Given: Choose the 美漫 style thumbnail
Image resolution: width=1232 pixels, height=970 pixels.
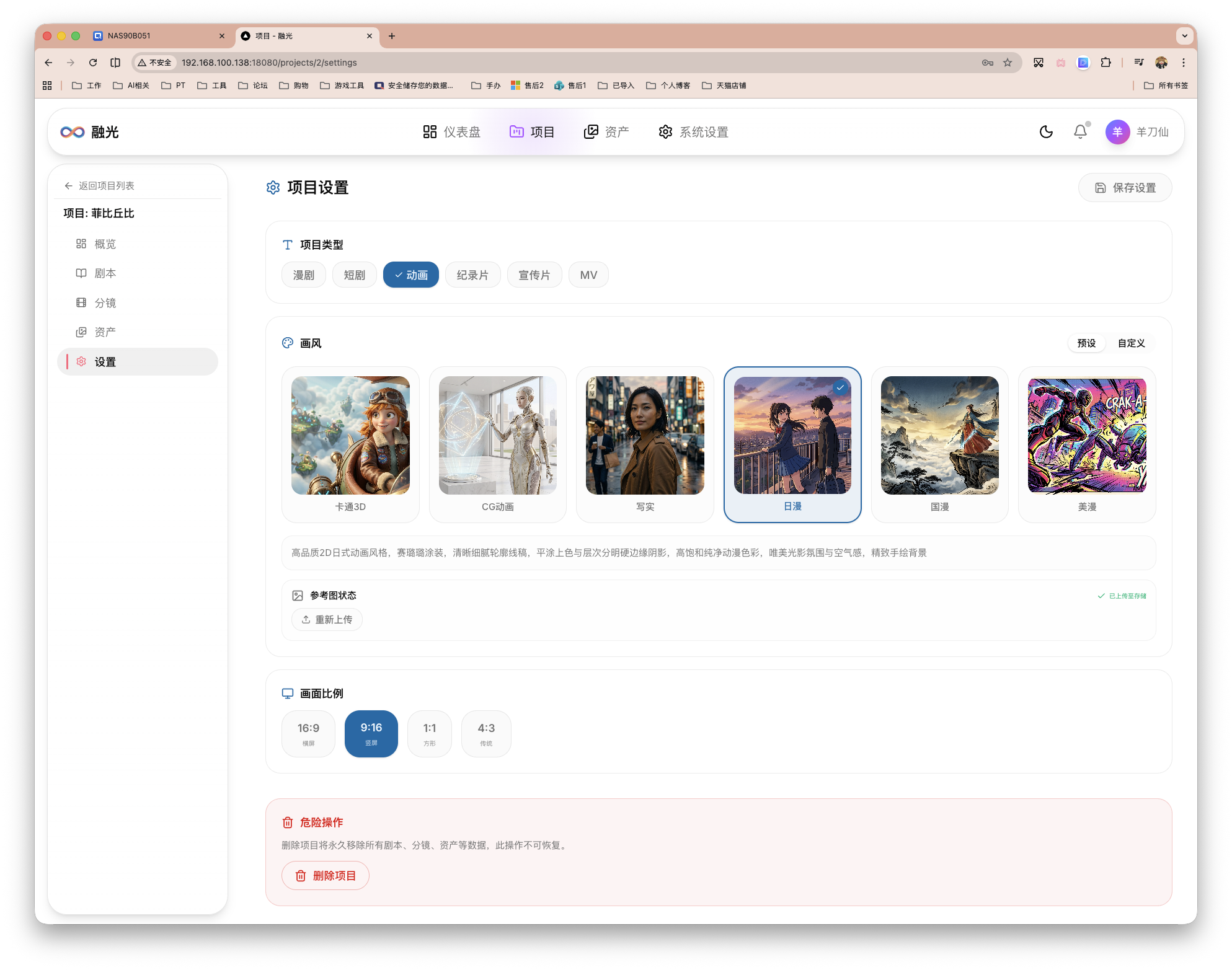Looking at the screenshot, I should 1087,444.
